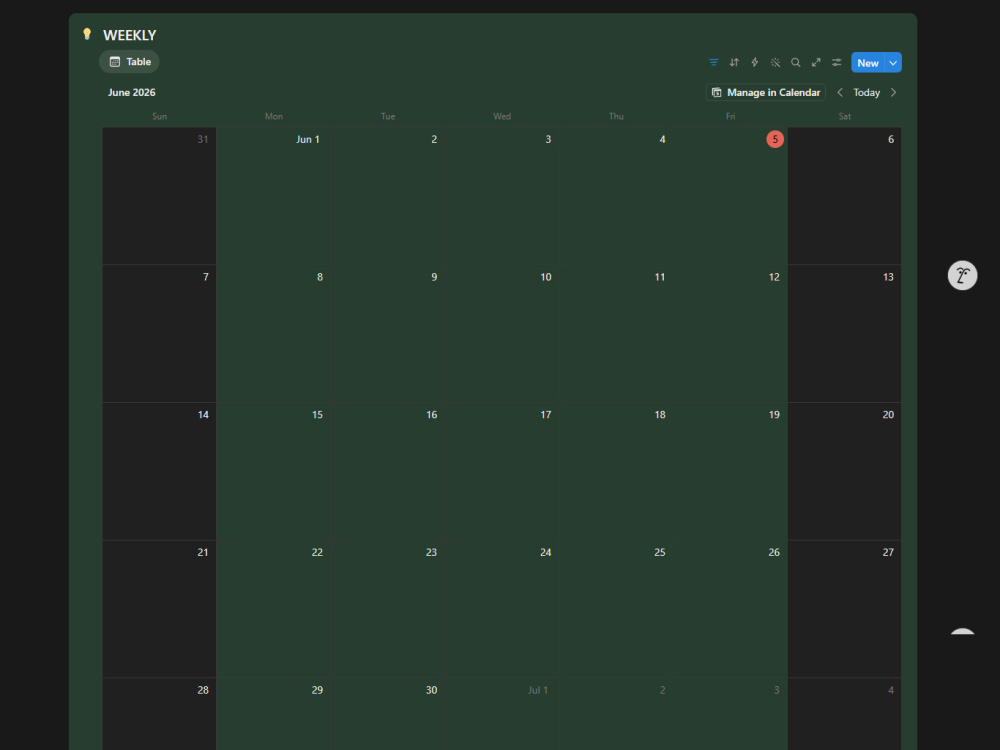Select day 14 Sunday cell
Screen dimensions: 1000x750
[x=159, y=471]
